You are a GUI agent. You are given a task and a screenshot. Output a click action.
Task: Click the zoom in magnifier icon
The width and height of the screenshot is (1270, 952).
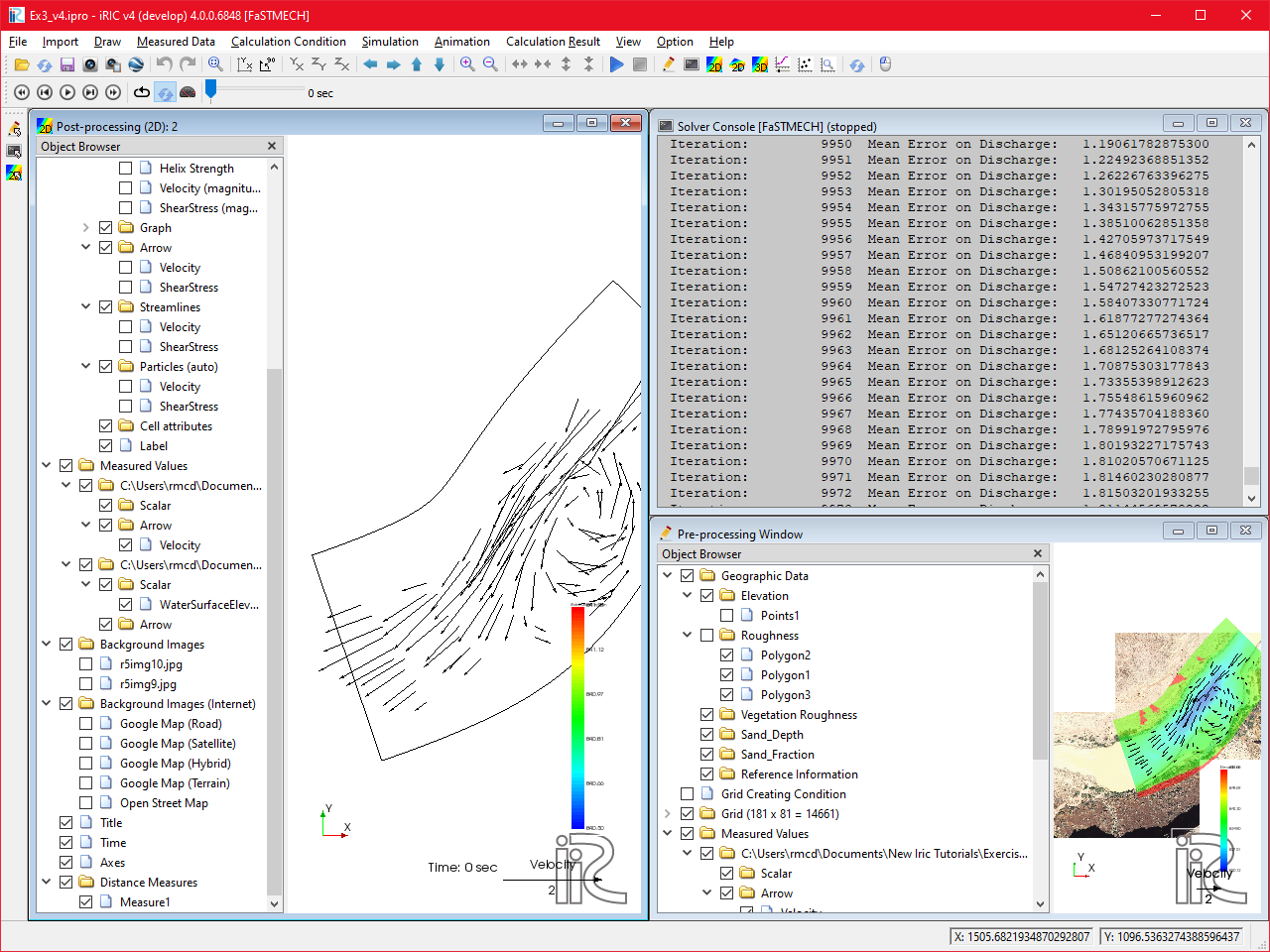click(x=467, y=63)
